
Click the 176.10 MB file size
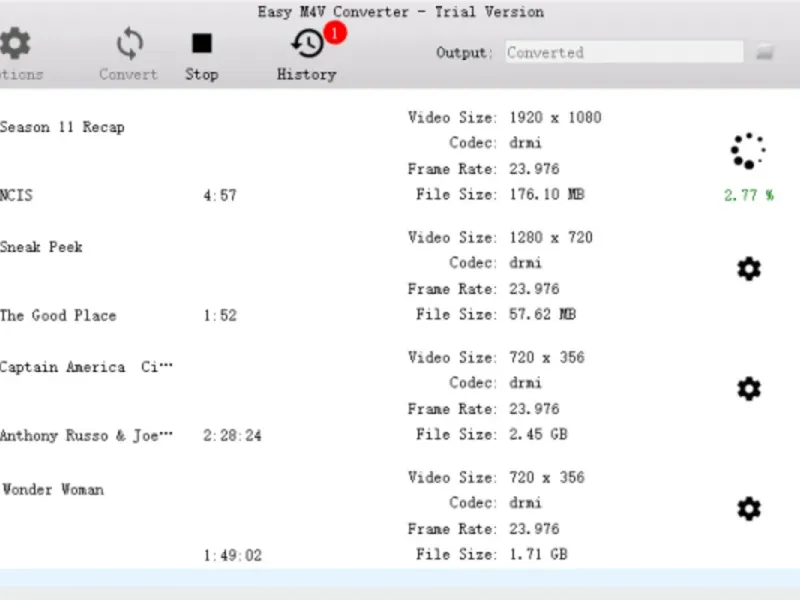(547, 194)
